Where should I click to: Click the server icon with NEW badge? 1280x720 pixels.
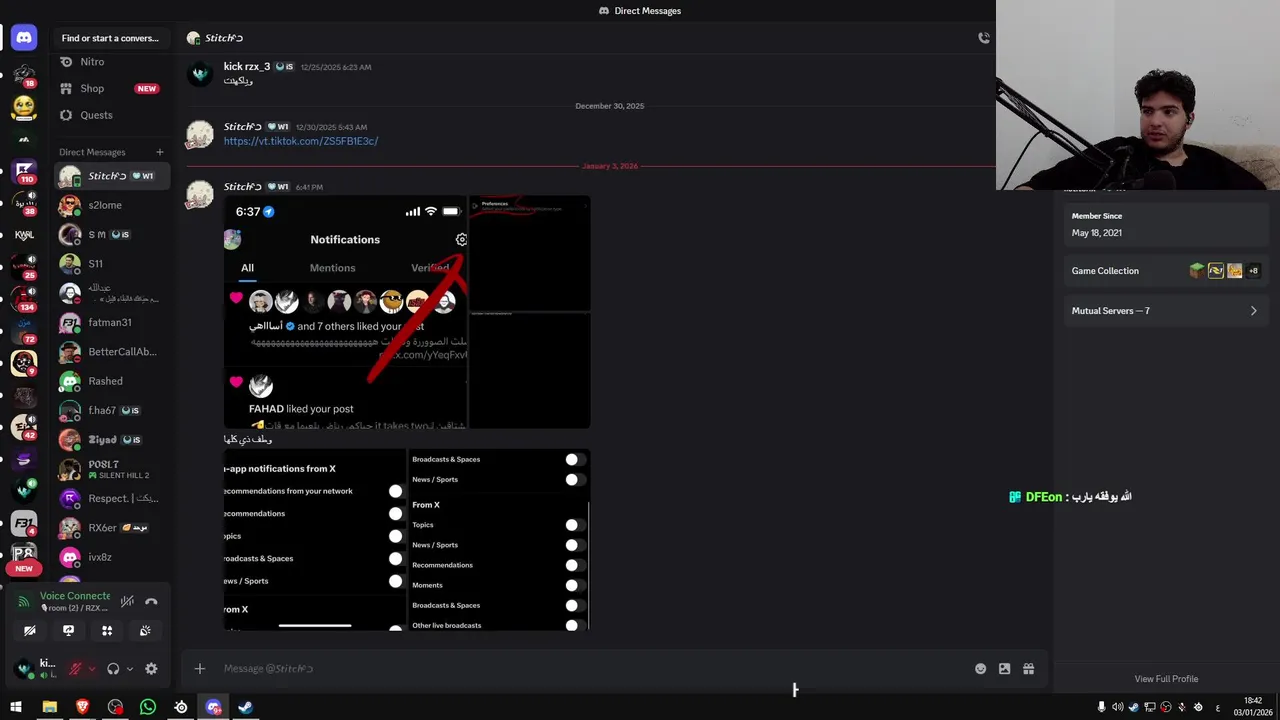(24, 555)
